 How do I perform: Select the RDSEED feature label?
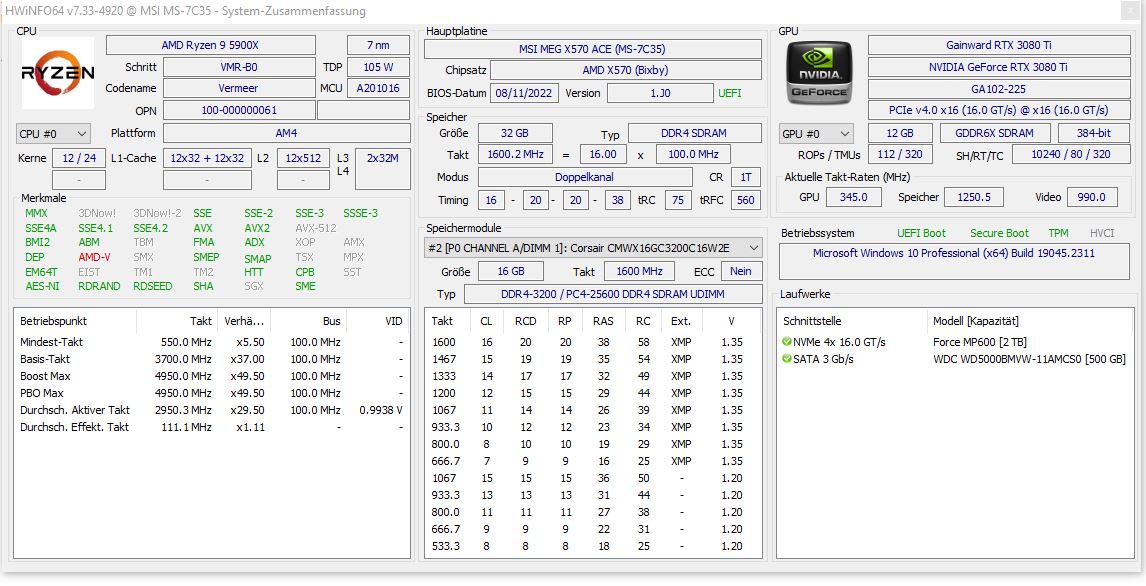(x=153, y=286)
